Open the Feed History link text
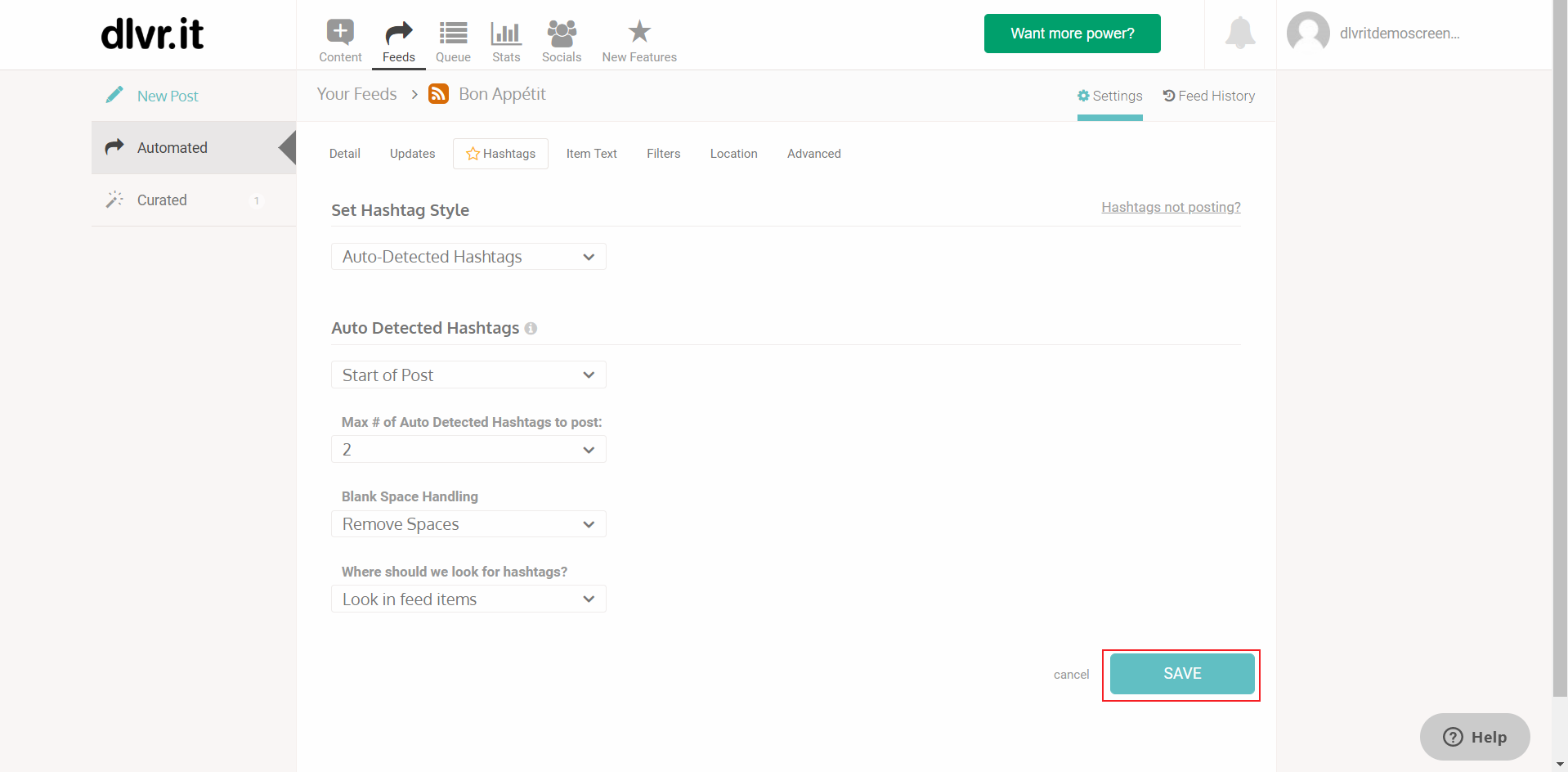The width and height of the screenshot is (1568, 772). pos(1216,96)
